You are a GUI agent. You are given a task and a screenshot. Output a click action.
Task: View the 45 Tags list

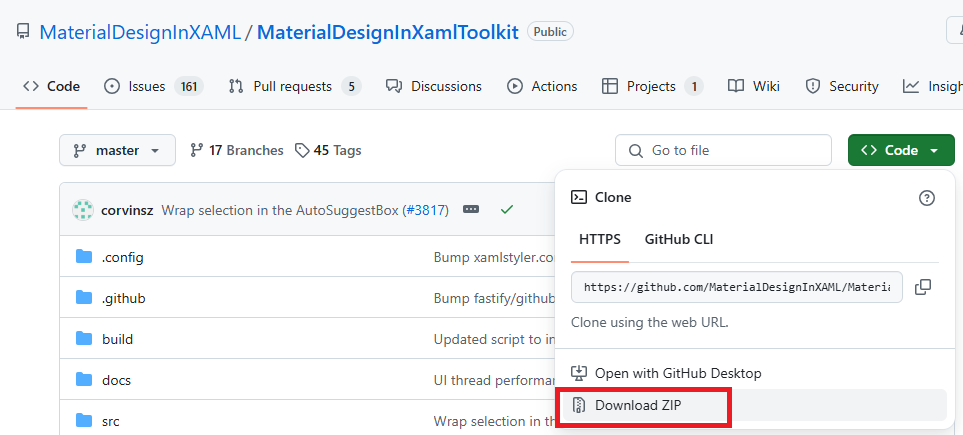point(328,151)
